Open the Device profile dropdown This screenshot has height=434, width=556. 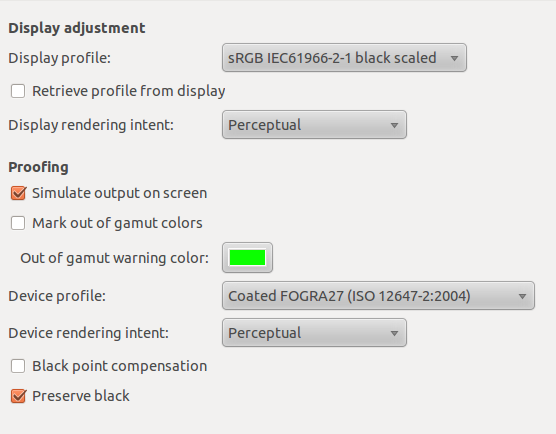[x=378, y=296]
